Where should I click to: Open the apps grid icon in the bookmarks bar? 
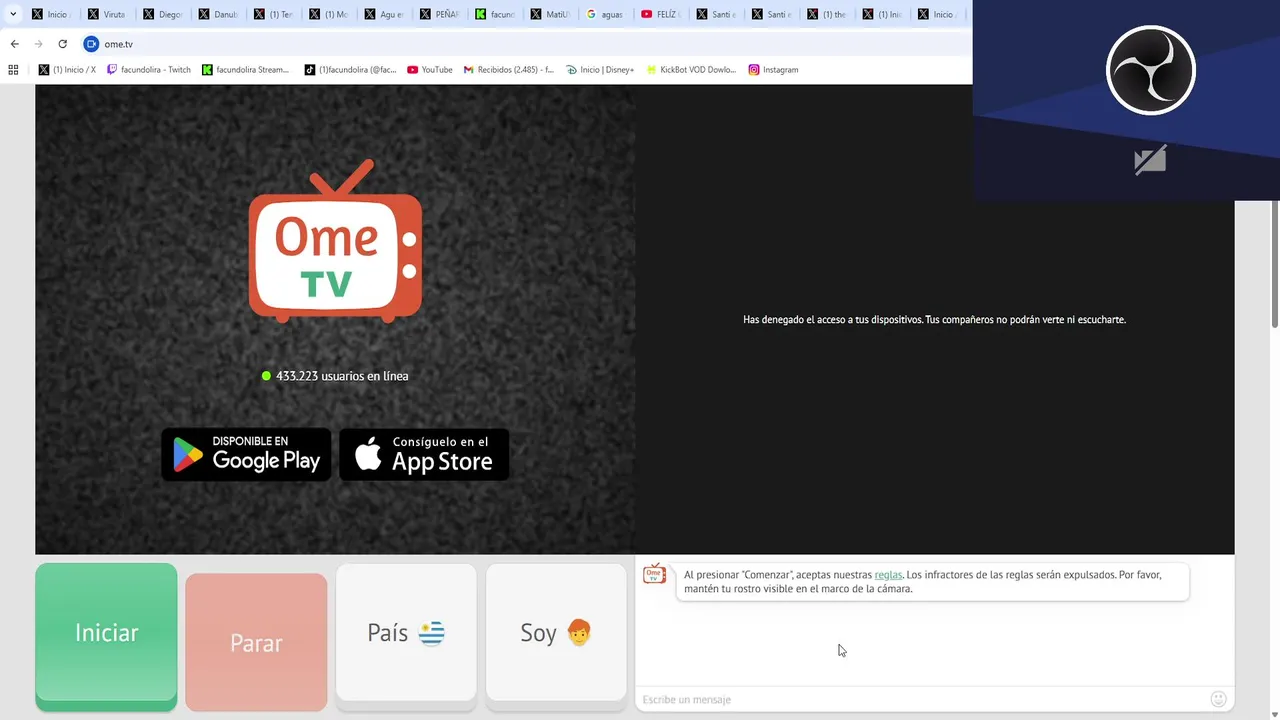click(13, 70)
